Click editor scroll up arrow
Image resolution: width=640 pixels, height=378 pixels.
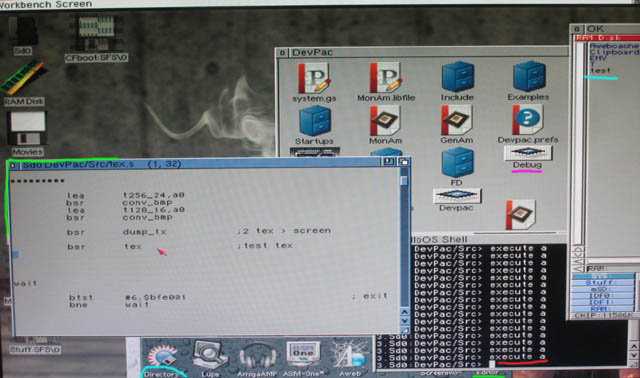(x=404, y=312)
